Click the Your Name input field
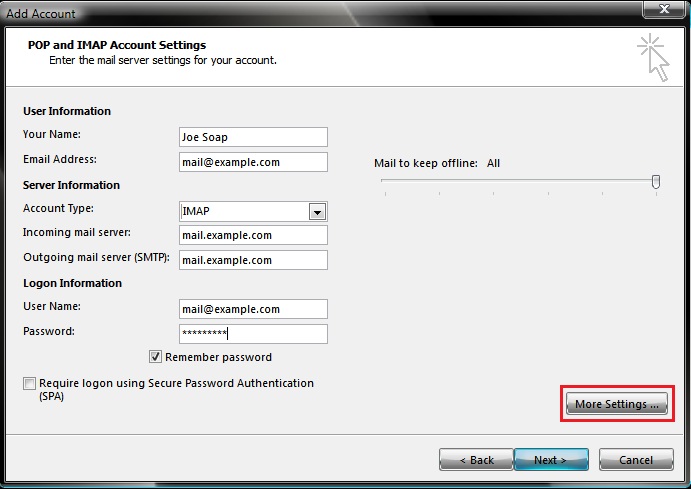 pyautogui.click(x=253, y=137)
